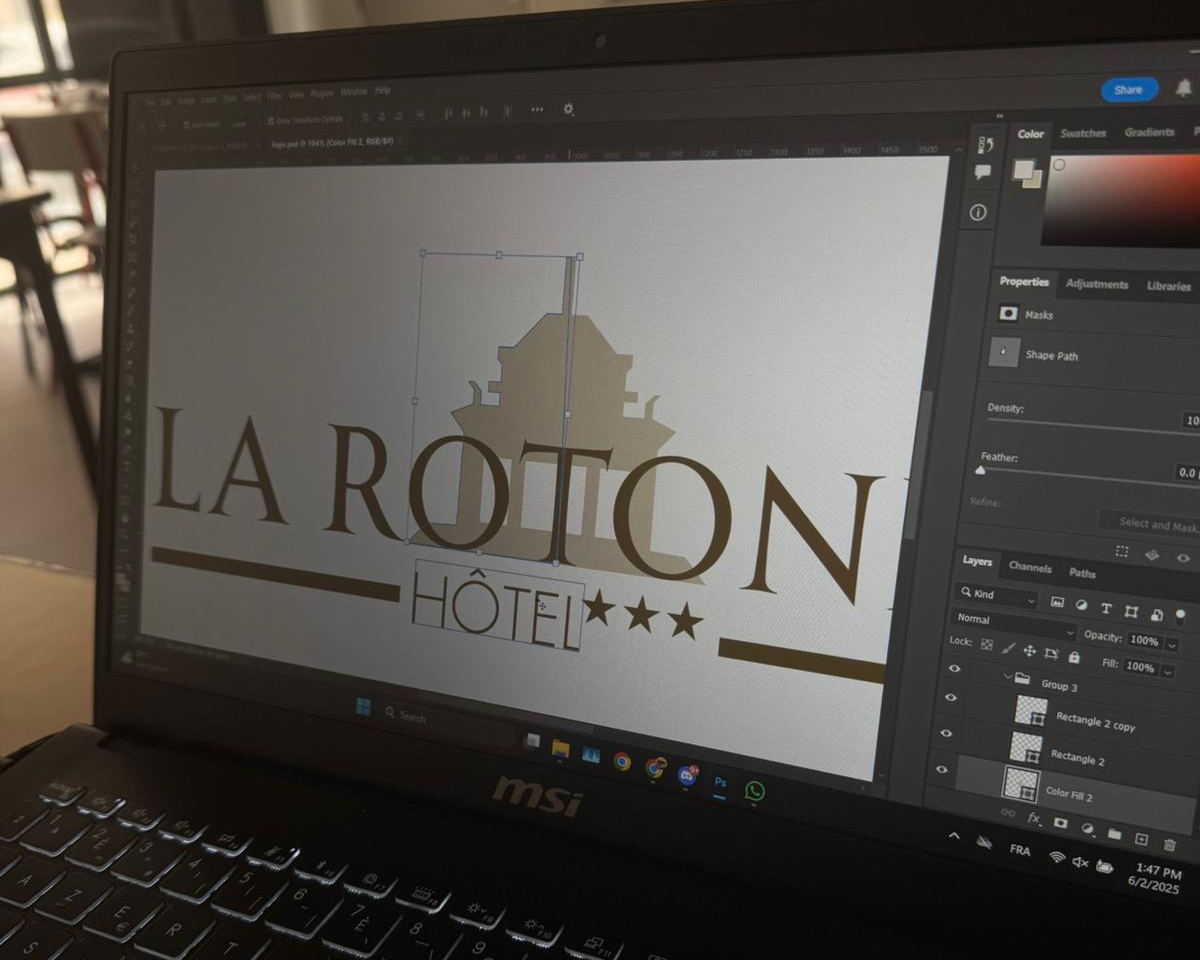1200x960 pixels.
Task: Hide the Group 3 layer group
Action: (953, 668)
